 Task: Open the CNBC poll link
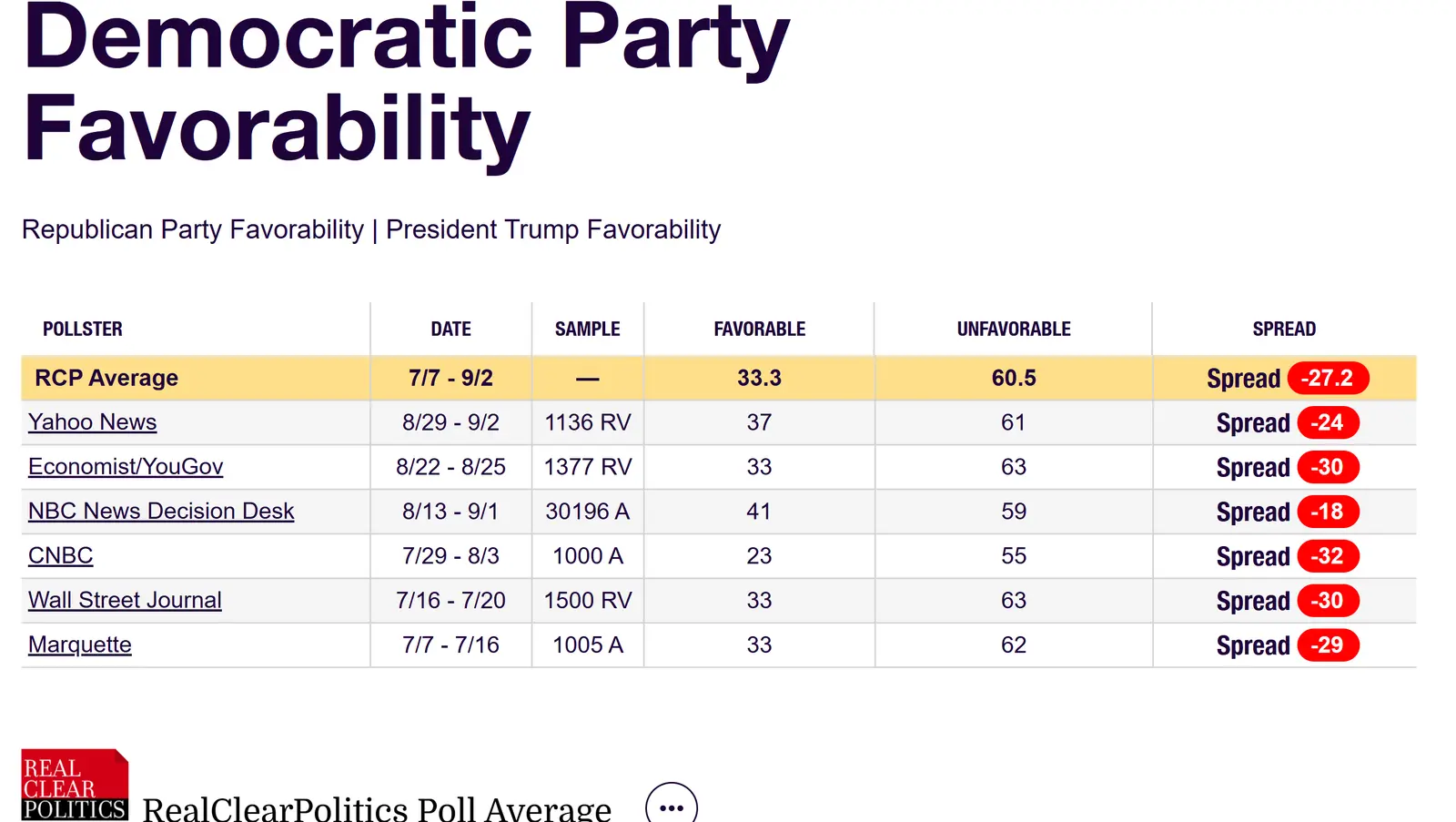61,556
